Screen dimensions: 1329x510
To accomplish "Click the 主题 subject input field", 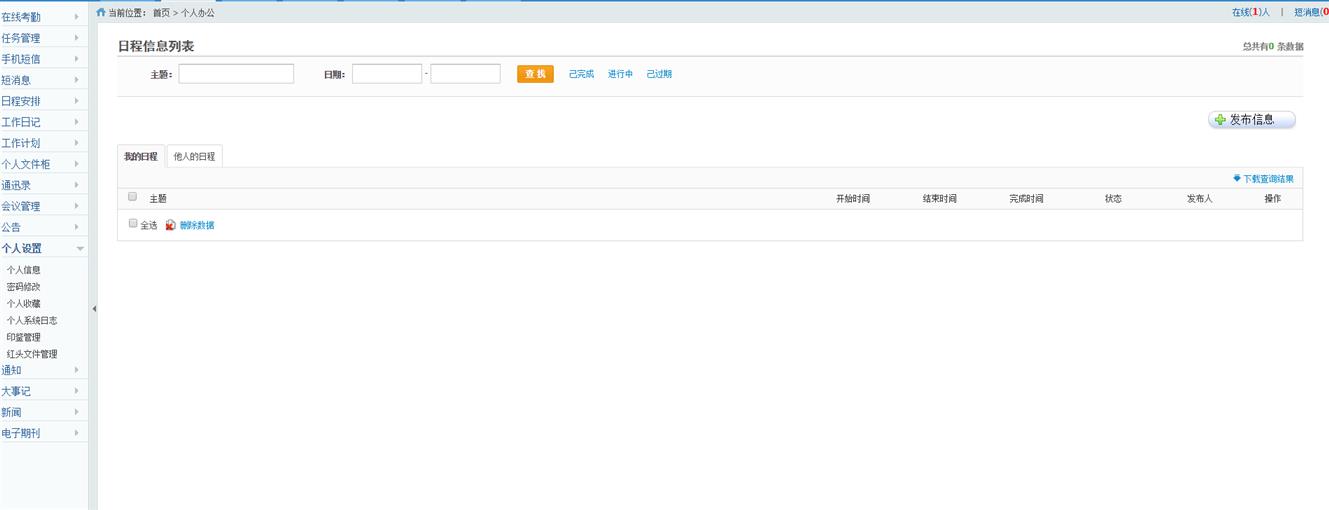I will pos(236,74).
